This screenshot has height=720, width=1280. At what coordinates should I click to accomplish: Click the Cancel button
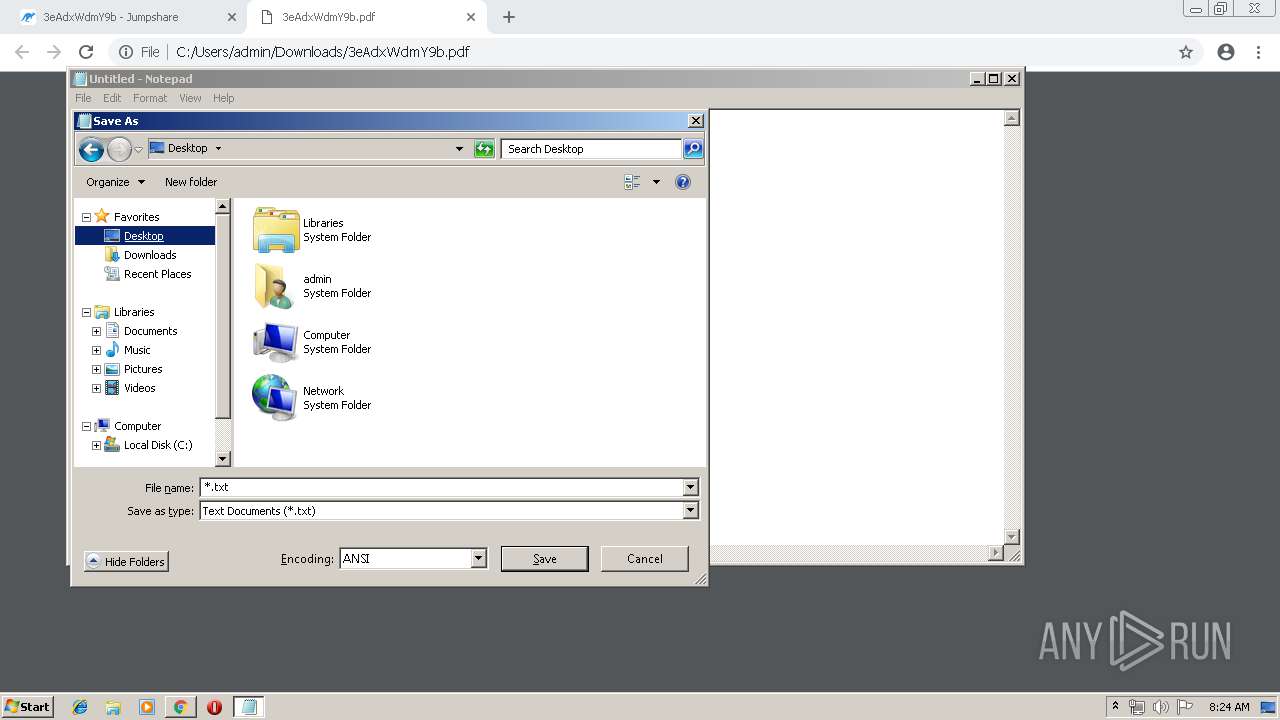pyautogui.click(x=645, y=559)
